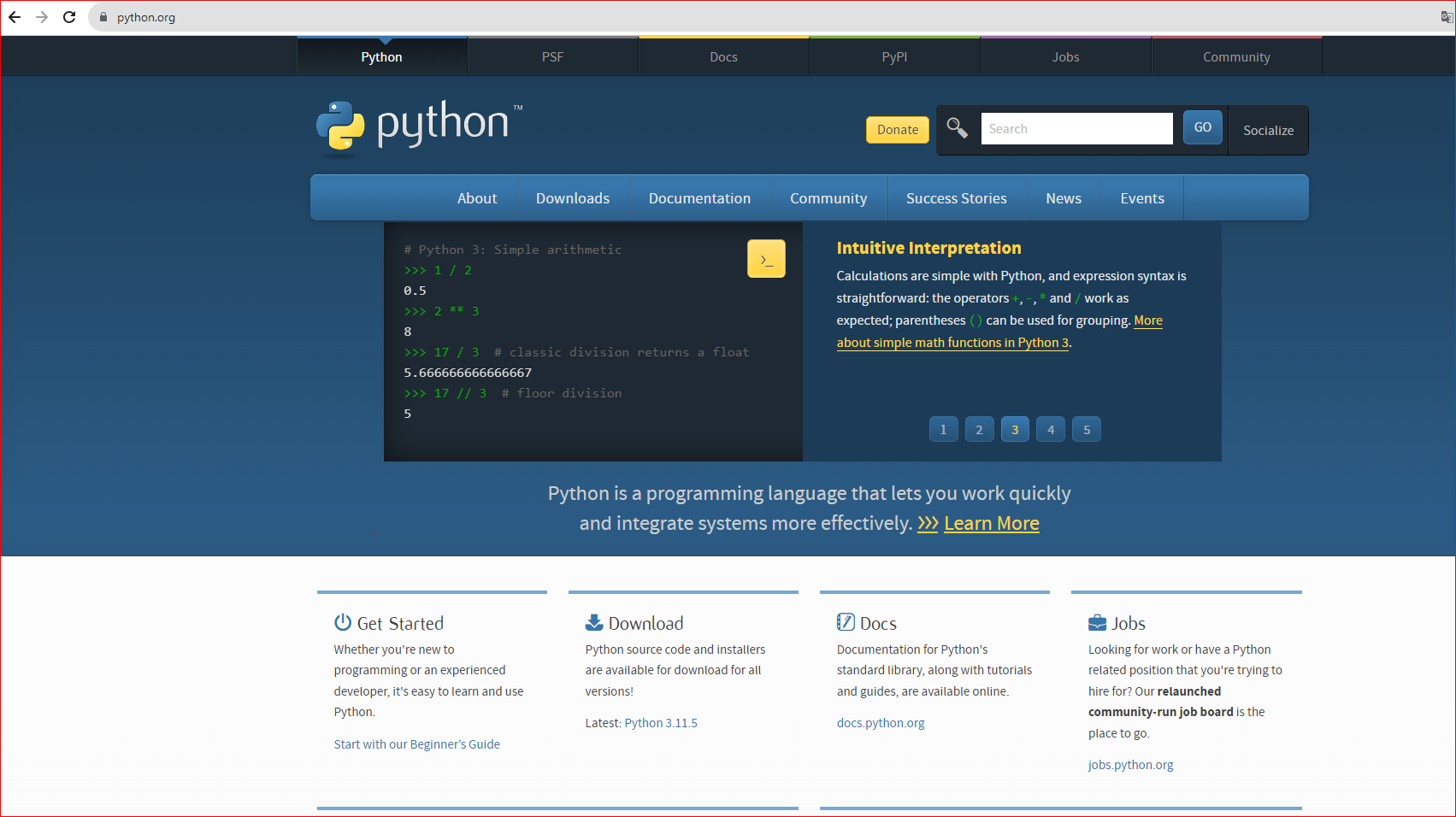Reload the page with refresh icon
This screenshot has height=817, width=1456.
point(69,17)
